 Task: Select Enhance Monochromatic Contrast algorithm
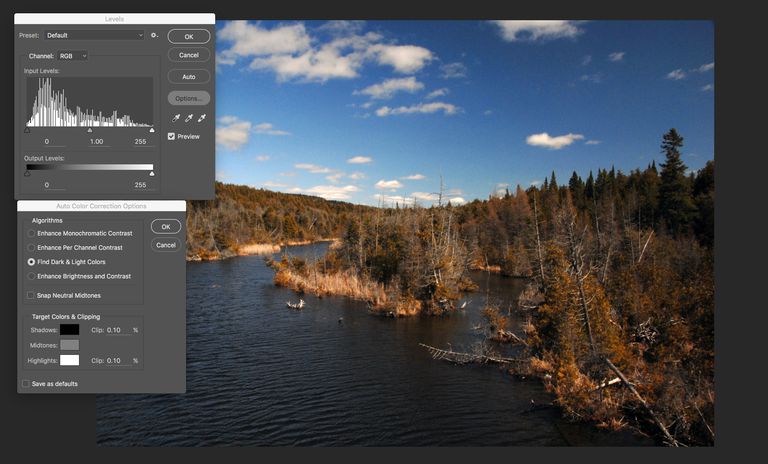click(x=31, y=233)
